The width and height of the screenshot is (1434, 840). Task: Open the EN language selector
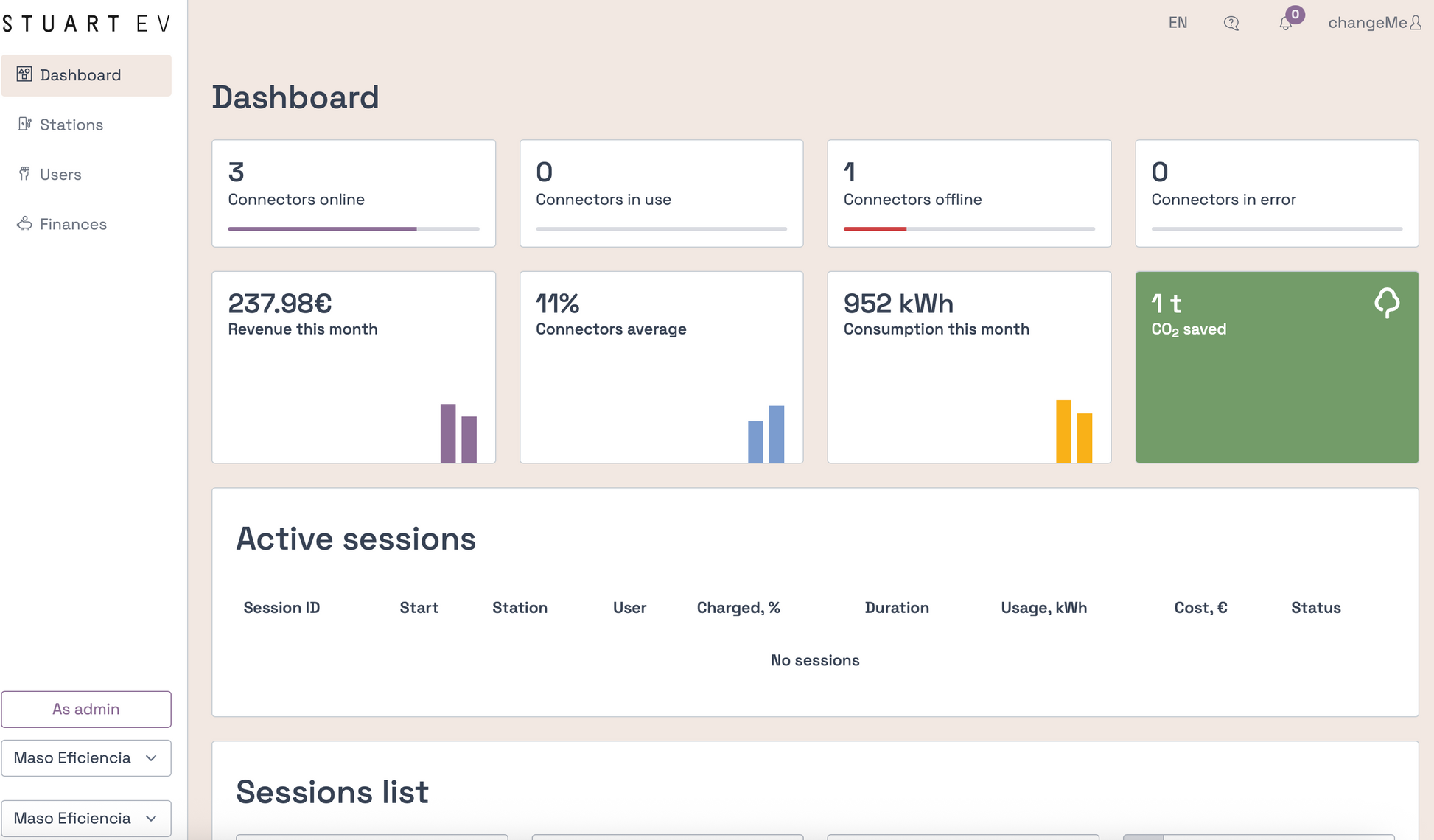1178,23
